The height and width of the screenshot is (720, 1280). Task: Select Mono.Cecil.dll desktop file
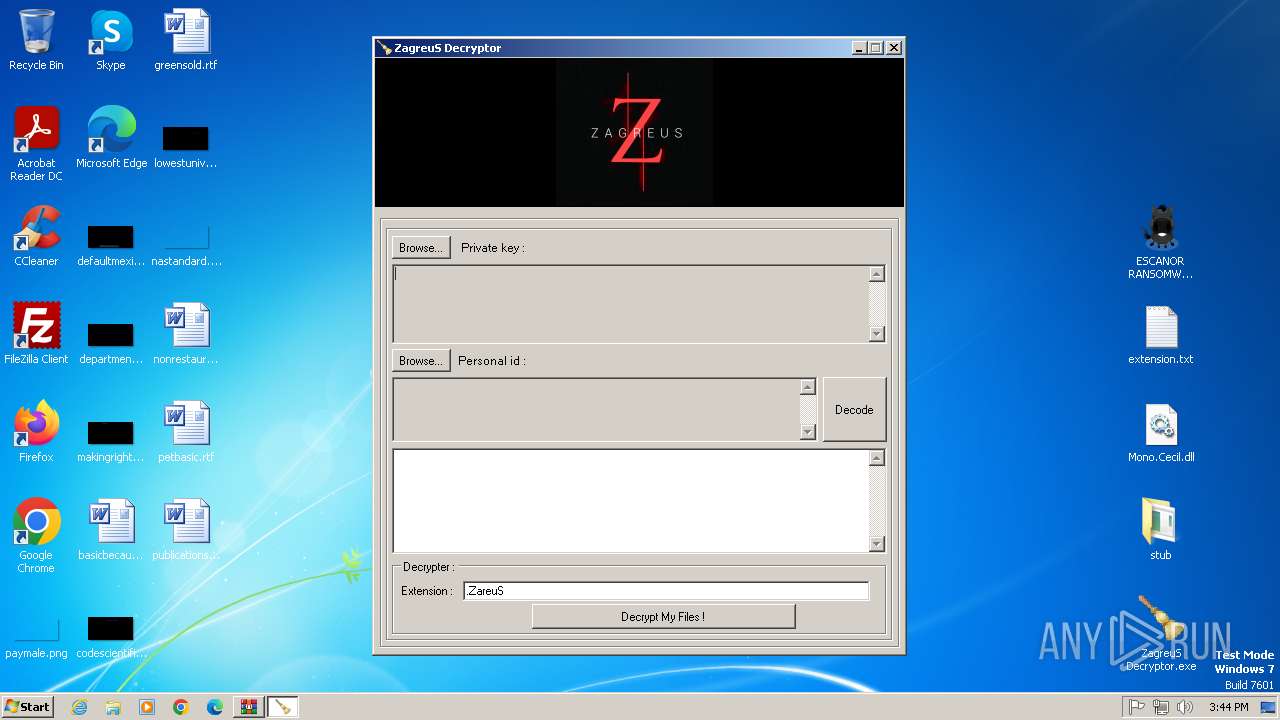1161,432
